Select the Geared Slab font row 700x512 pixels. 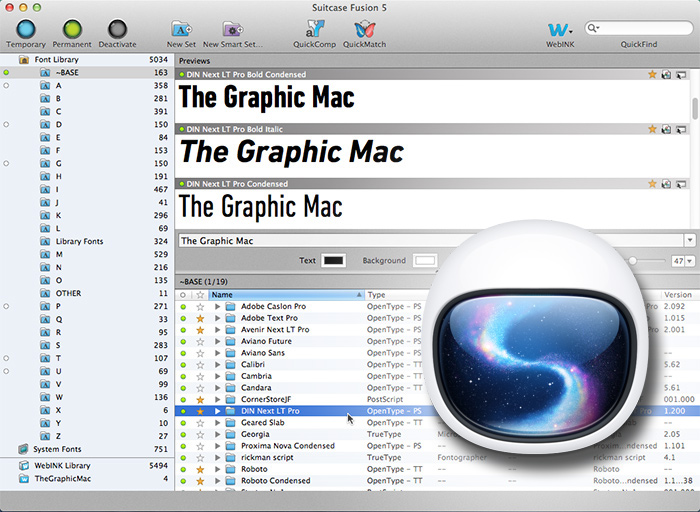tap(438, 423)
